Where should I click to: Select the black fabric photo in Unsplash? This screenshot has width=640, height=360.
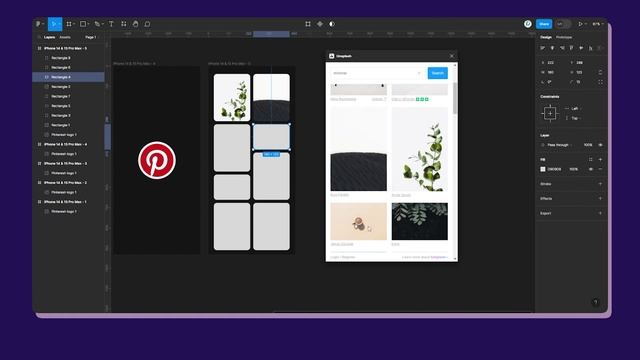tap(359, 149)
